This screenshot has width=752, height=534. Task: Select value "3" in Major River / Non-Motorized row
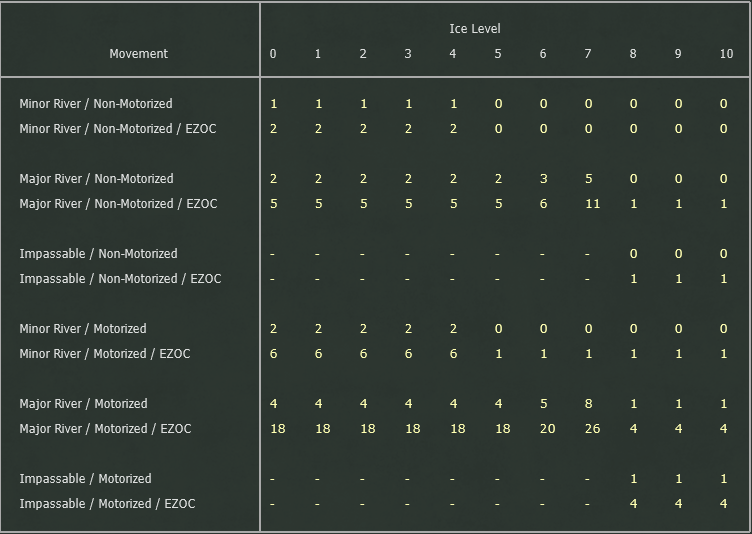coord(543,178)
